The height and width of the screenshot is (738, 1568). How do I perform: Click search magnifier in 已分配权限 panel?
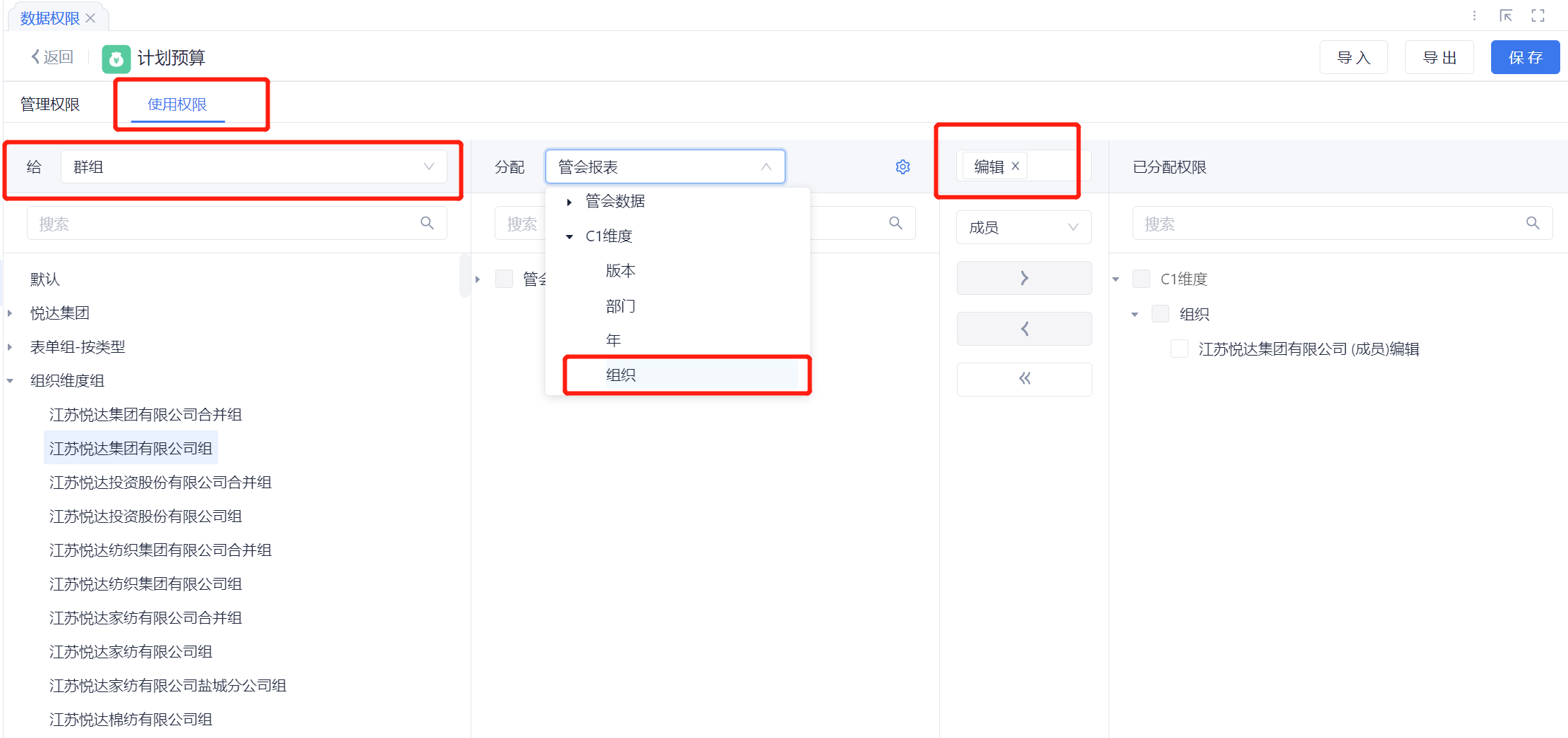pyautogui.click(x=1532, y=224)
